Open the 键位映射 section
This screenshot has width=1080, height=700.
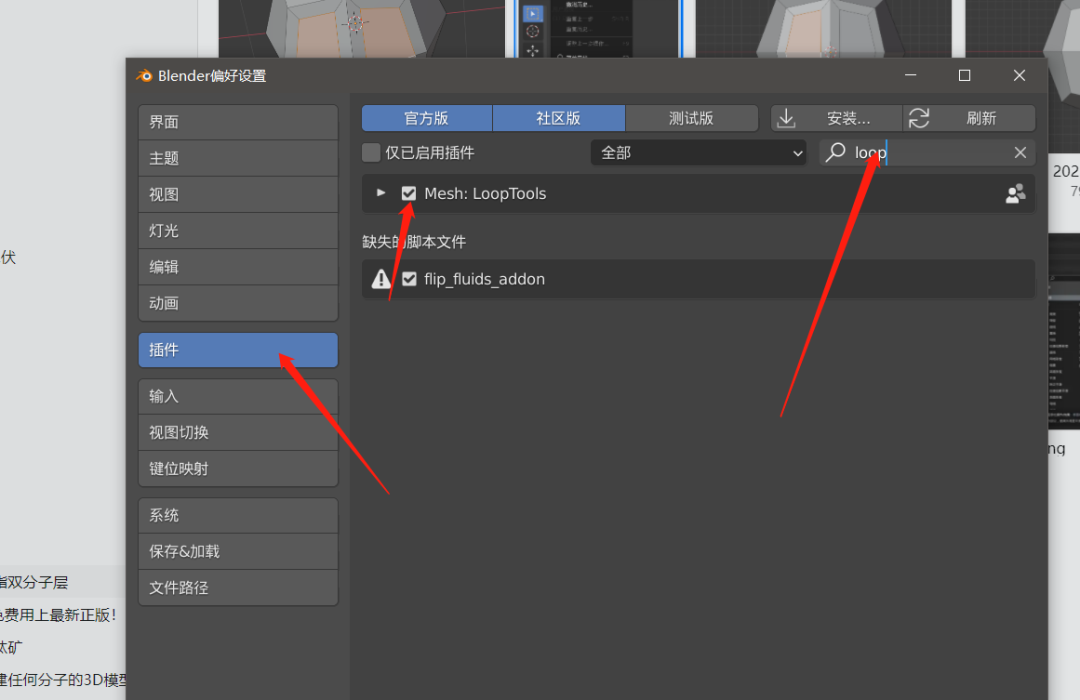[238, 469]
